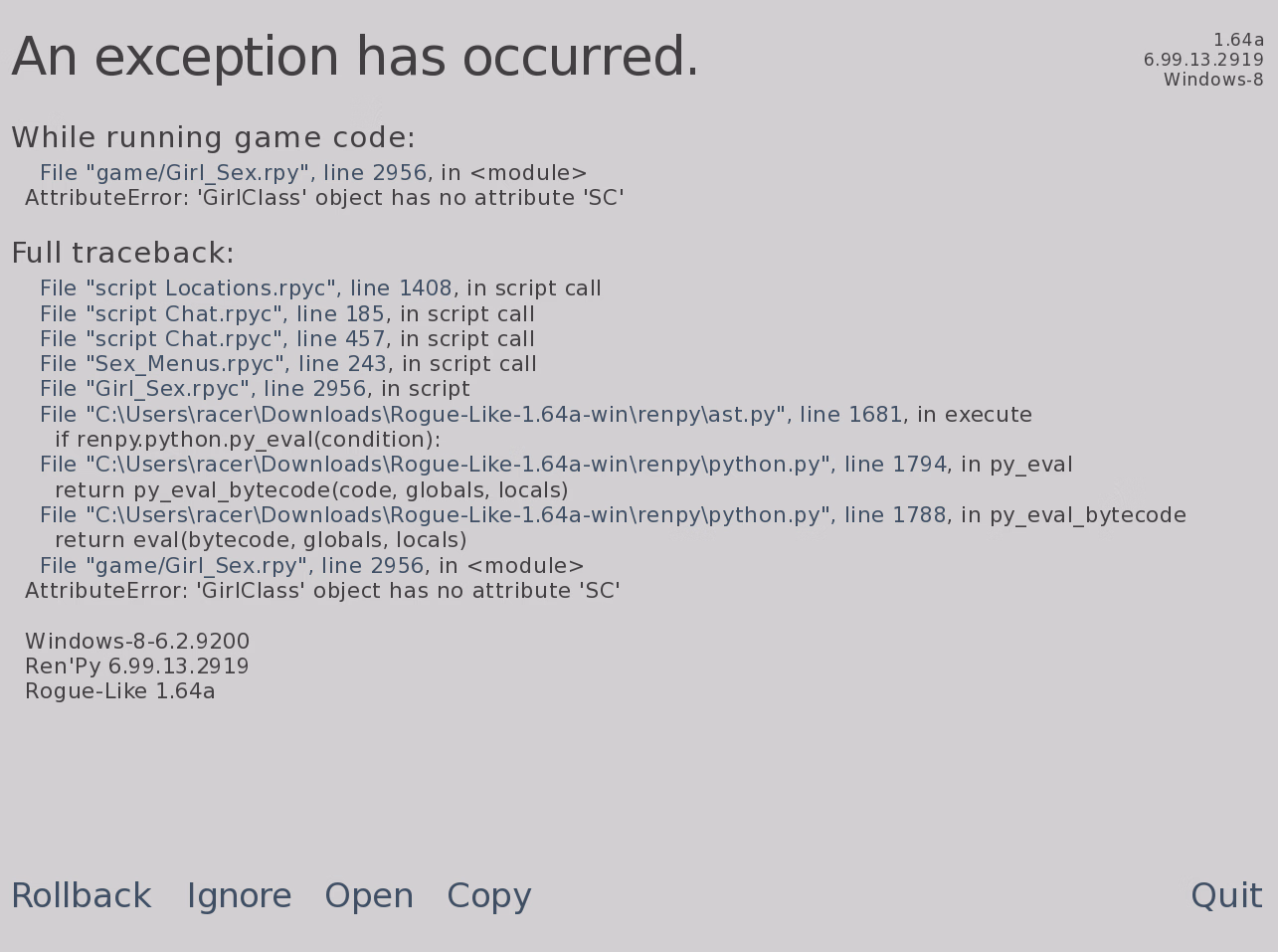
Task: Click the 'An exception has occurred.' heading
Action: click(x=355, y=58)
